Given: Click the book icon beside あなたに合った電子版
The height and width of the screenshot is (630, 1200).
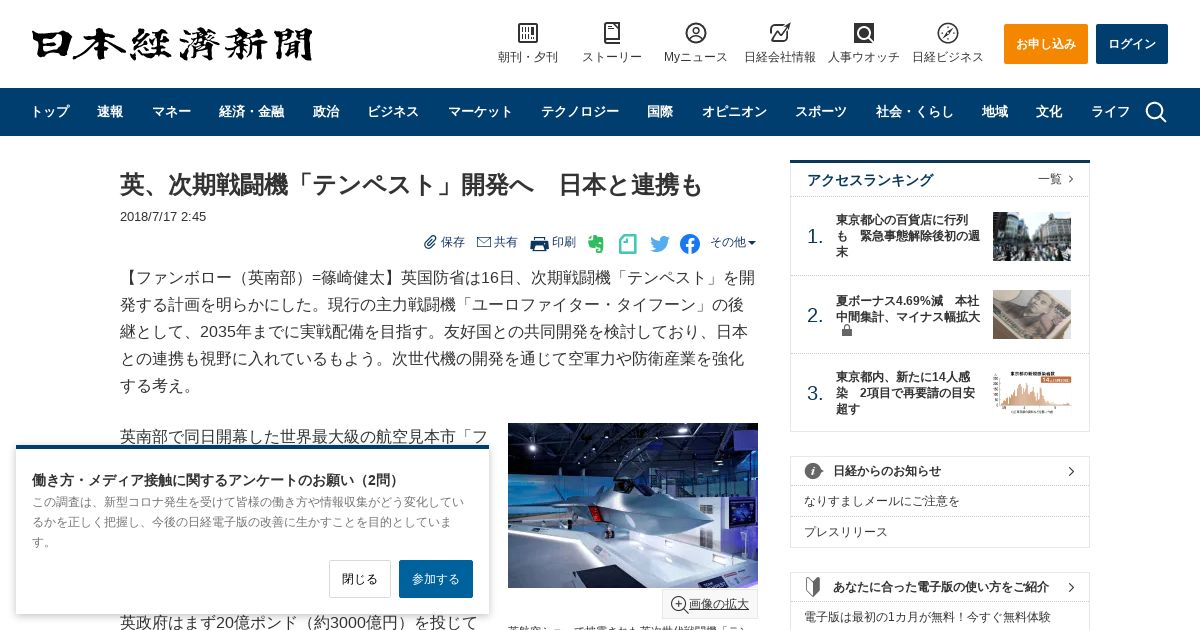Looking at the screenshot, I should pos(814,587).
